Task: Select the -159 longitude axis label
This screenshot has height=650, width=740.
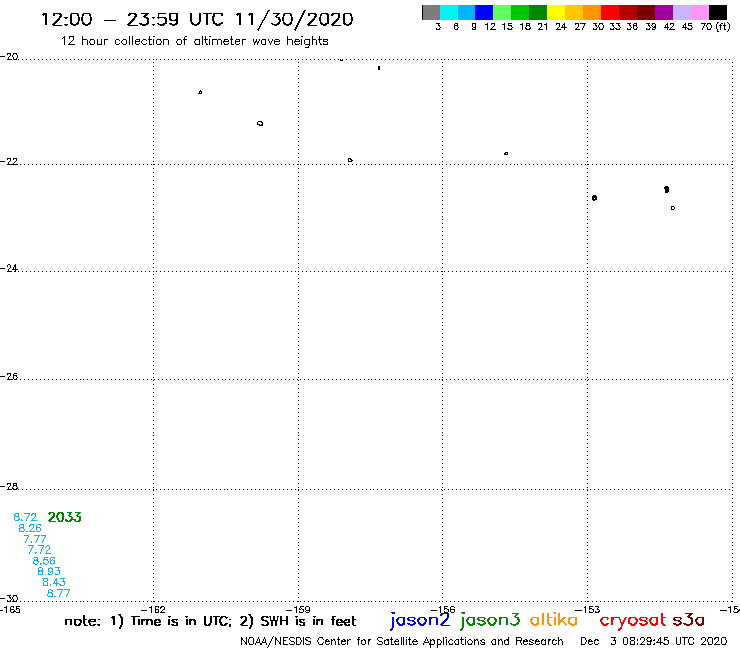Action: (298, 609)
